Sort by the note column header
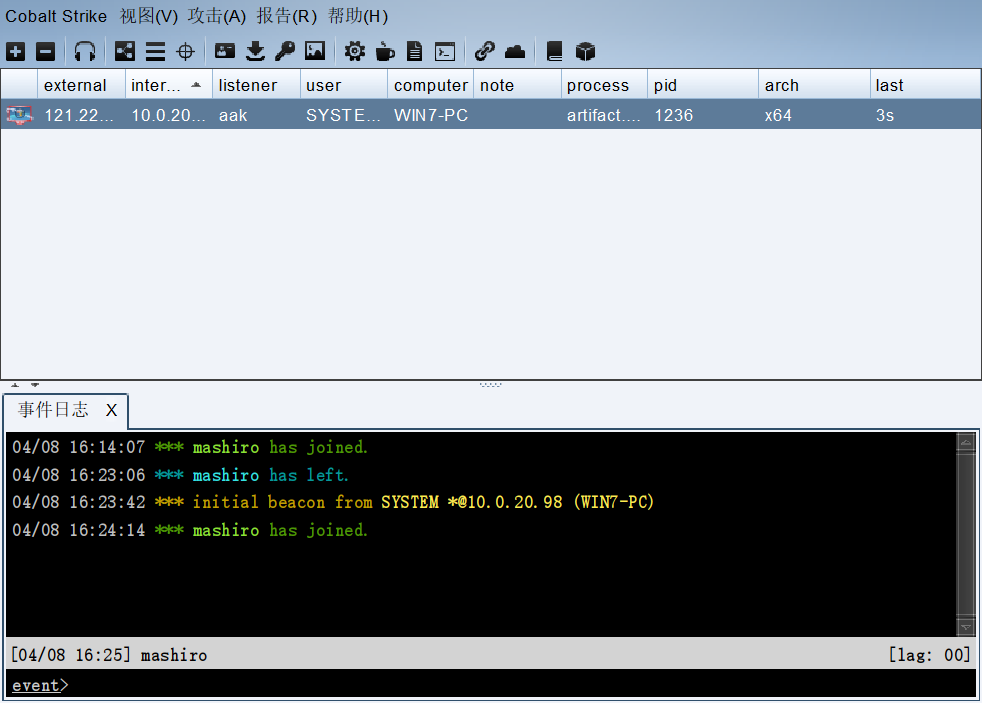This screenshot has width=982, height=703. point(517,85)
